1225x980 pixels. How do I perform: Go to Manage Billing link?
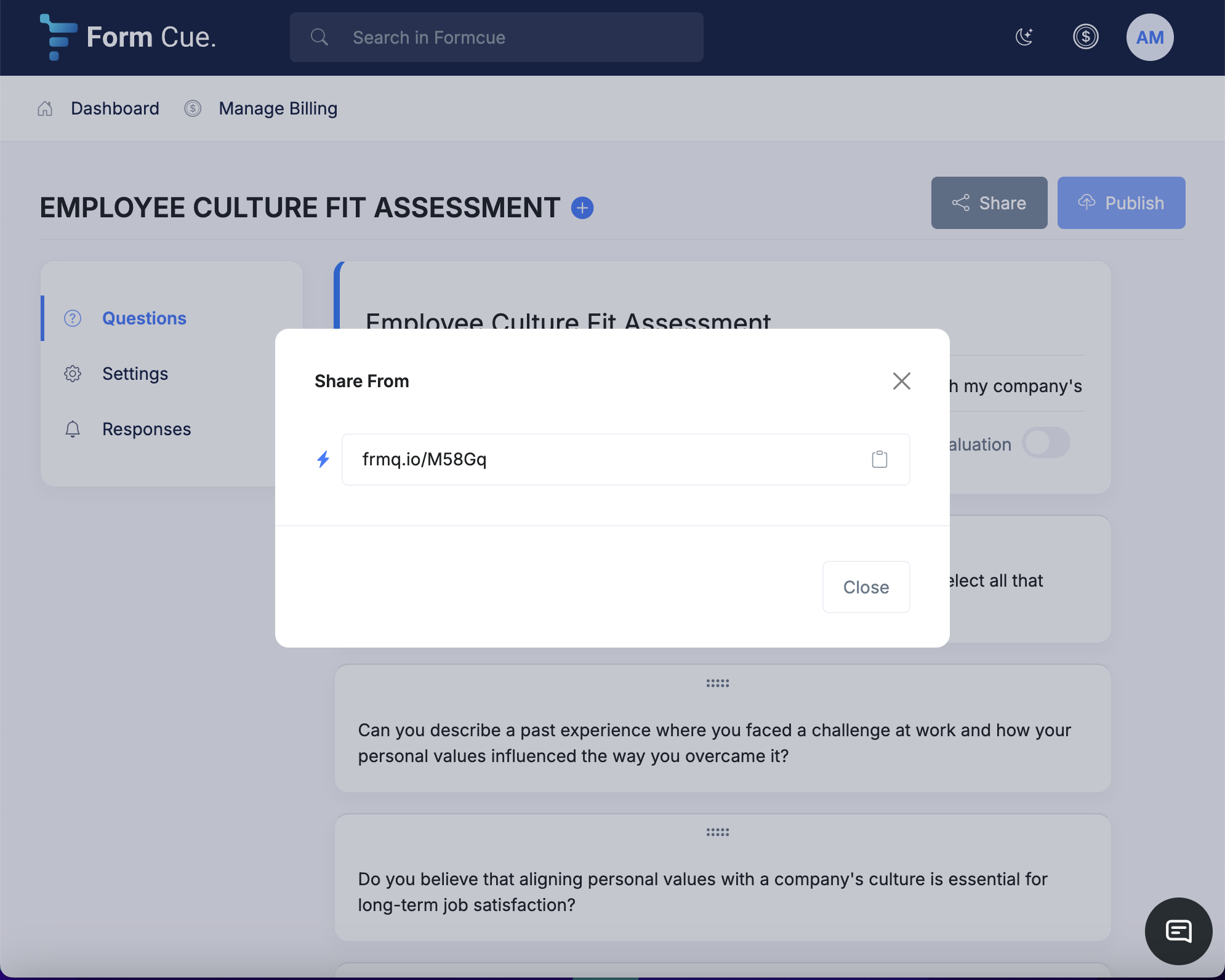[278, 109]
